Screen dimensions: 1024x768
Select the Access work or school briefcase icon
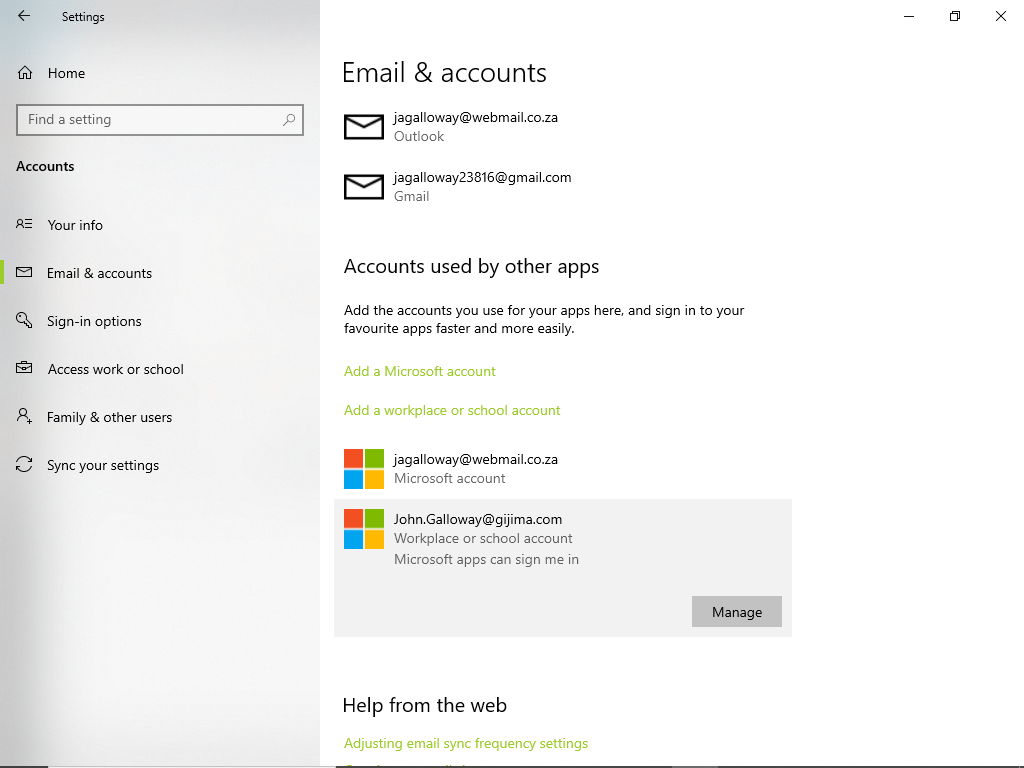[23, 368]
